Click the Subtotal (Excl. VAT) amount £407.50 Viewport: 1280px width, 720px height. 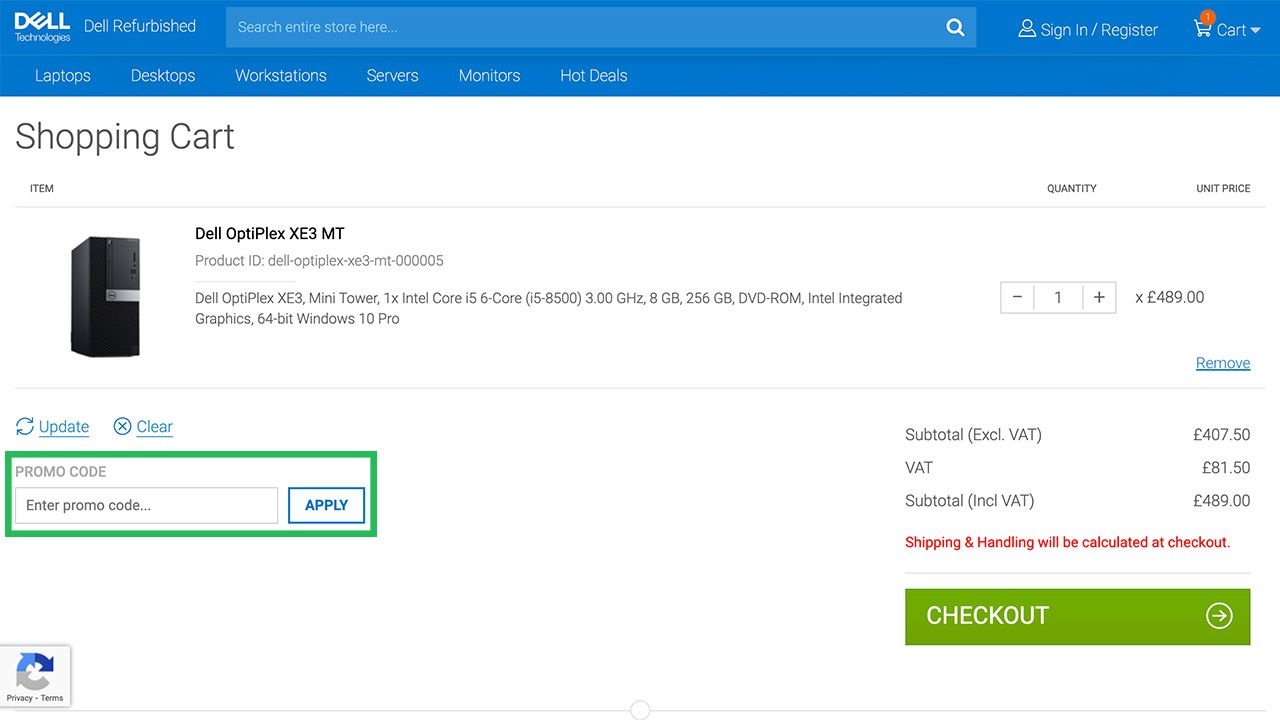pos(1221,435)
